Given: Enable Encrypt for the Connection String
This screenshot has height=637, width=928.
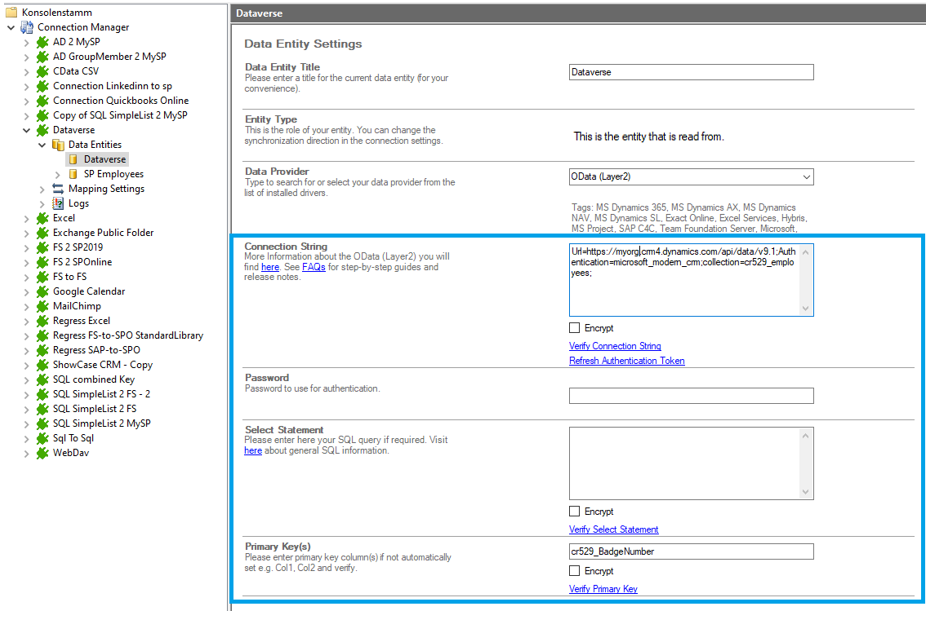Looking at the screenshot, I should (x=574, y=328).
